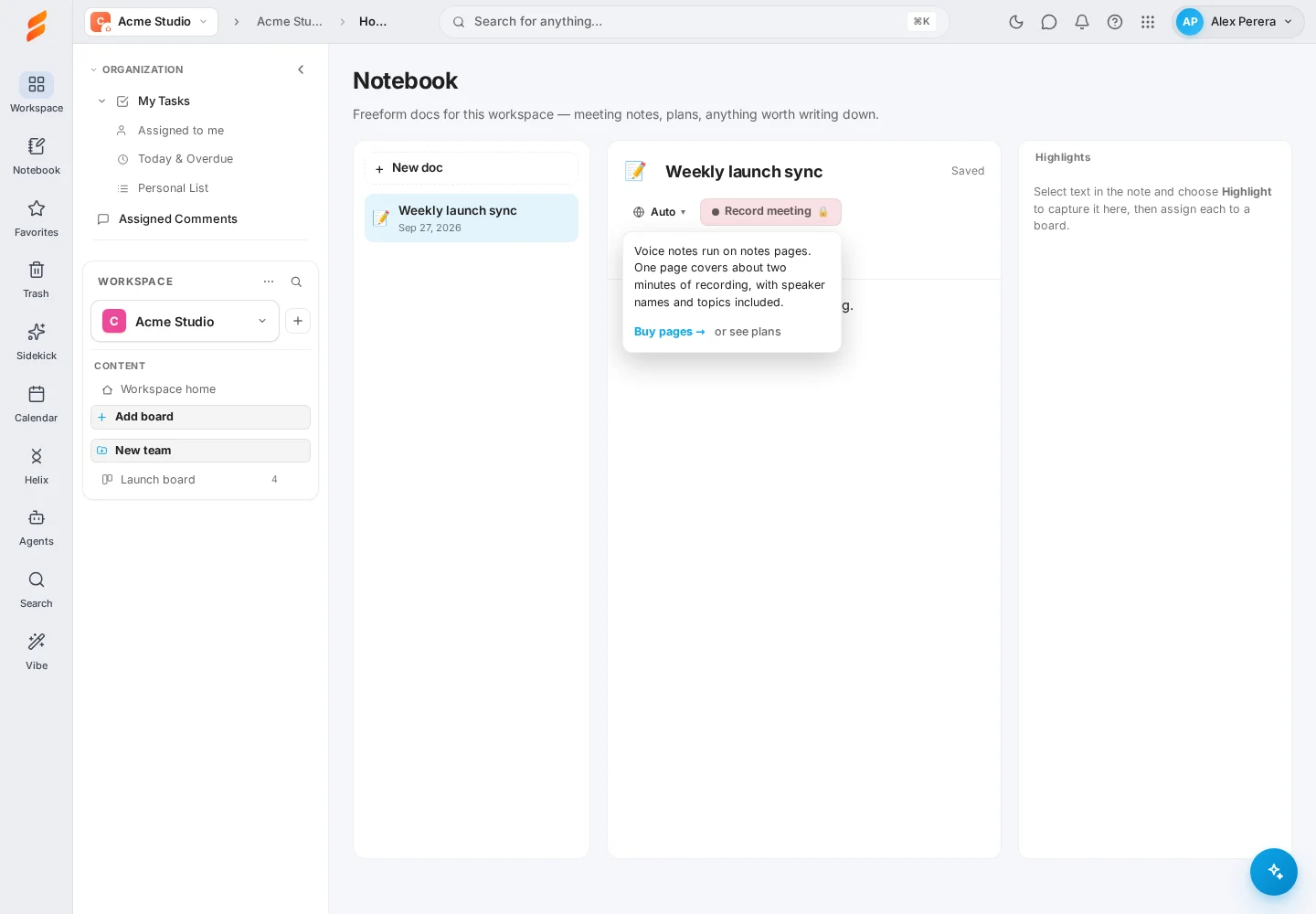Select Today & Overdue
The width and height of the screenshot is (1316, 914).
point(186,159)
